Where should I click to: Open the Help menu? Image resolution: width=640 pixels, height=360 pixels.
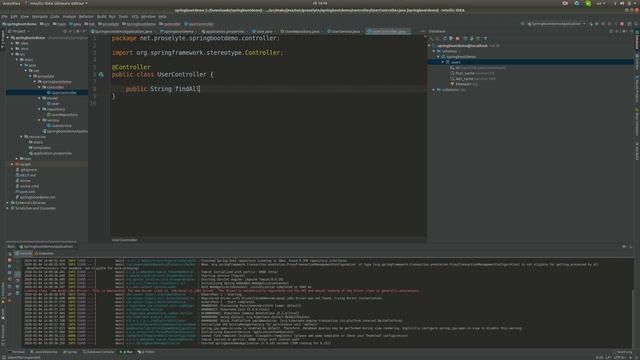tap(162, 17)
